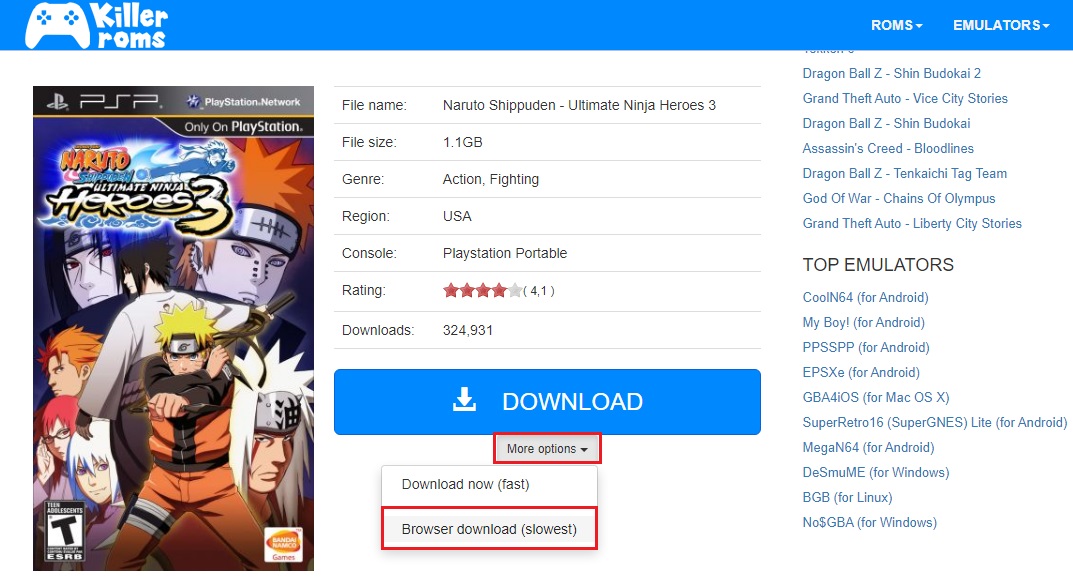
Task: Click the console value Playstation Portable
Action: point(505,253)
